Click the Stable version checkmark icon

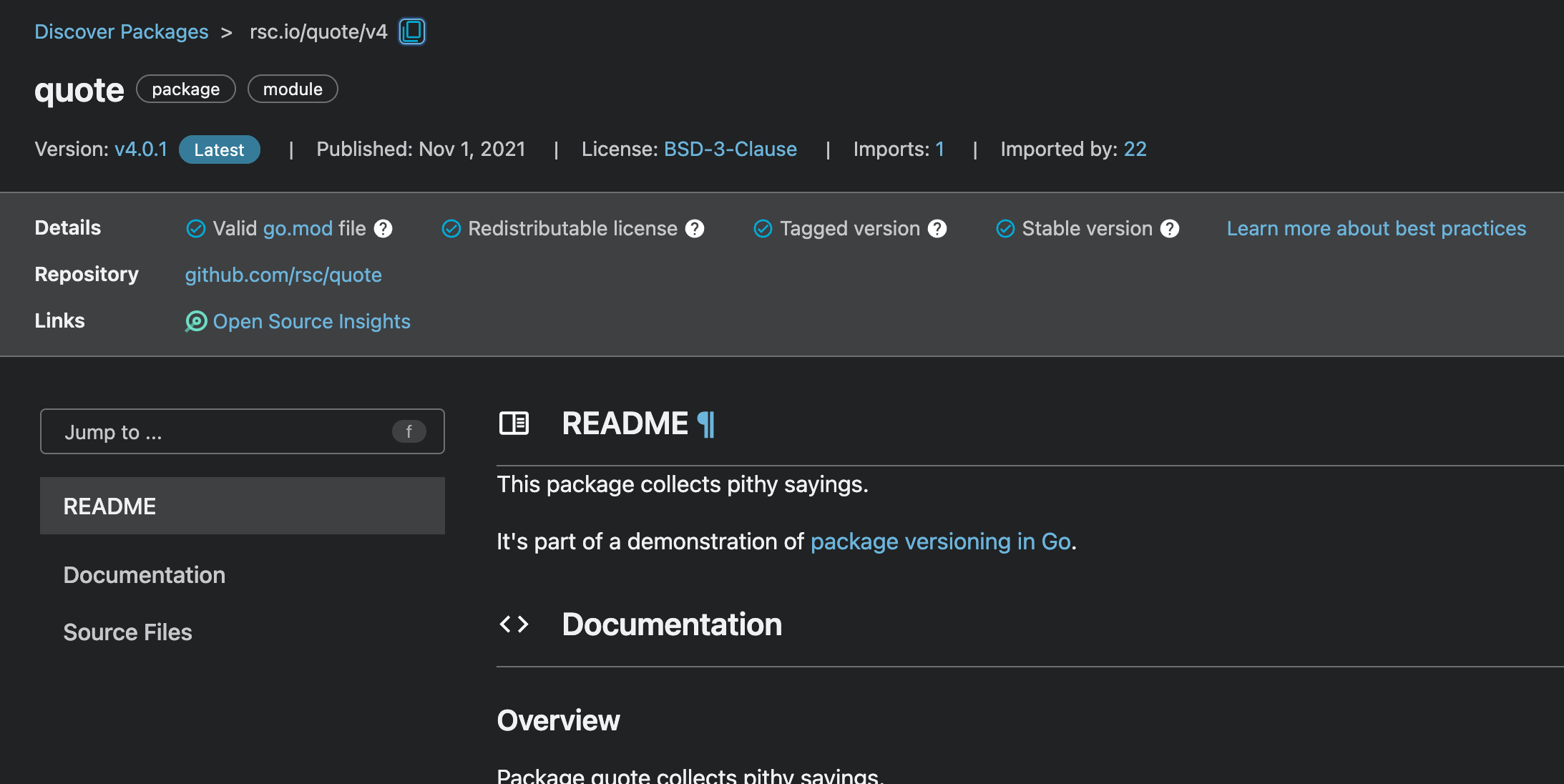pyautogui.click(x=1005, y=229)
